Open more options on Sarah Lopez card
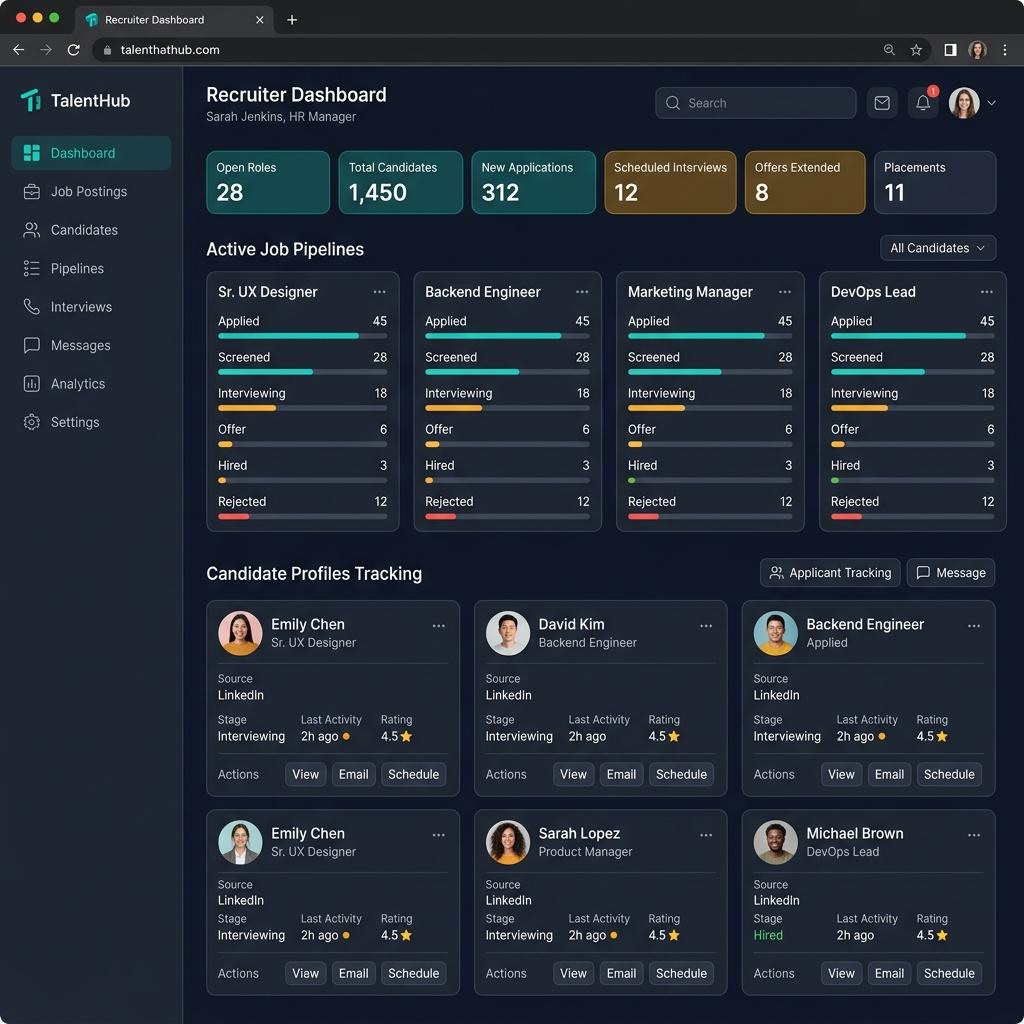The image size is (1024, 1024). pyautogui.click(x=706, y=835)
